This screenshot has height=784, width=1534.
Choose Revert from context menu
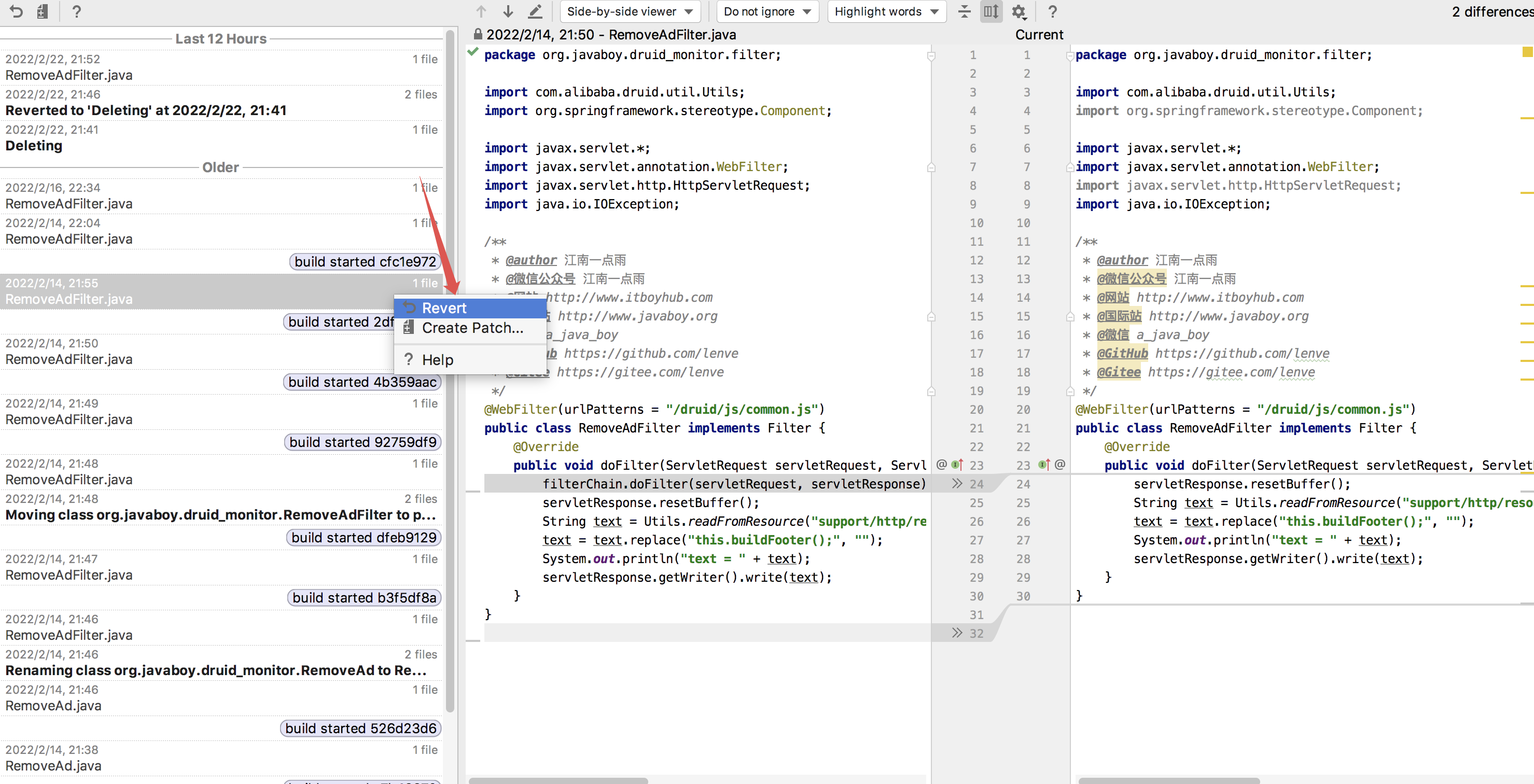tap(443, 308)
